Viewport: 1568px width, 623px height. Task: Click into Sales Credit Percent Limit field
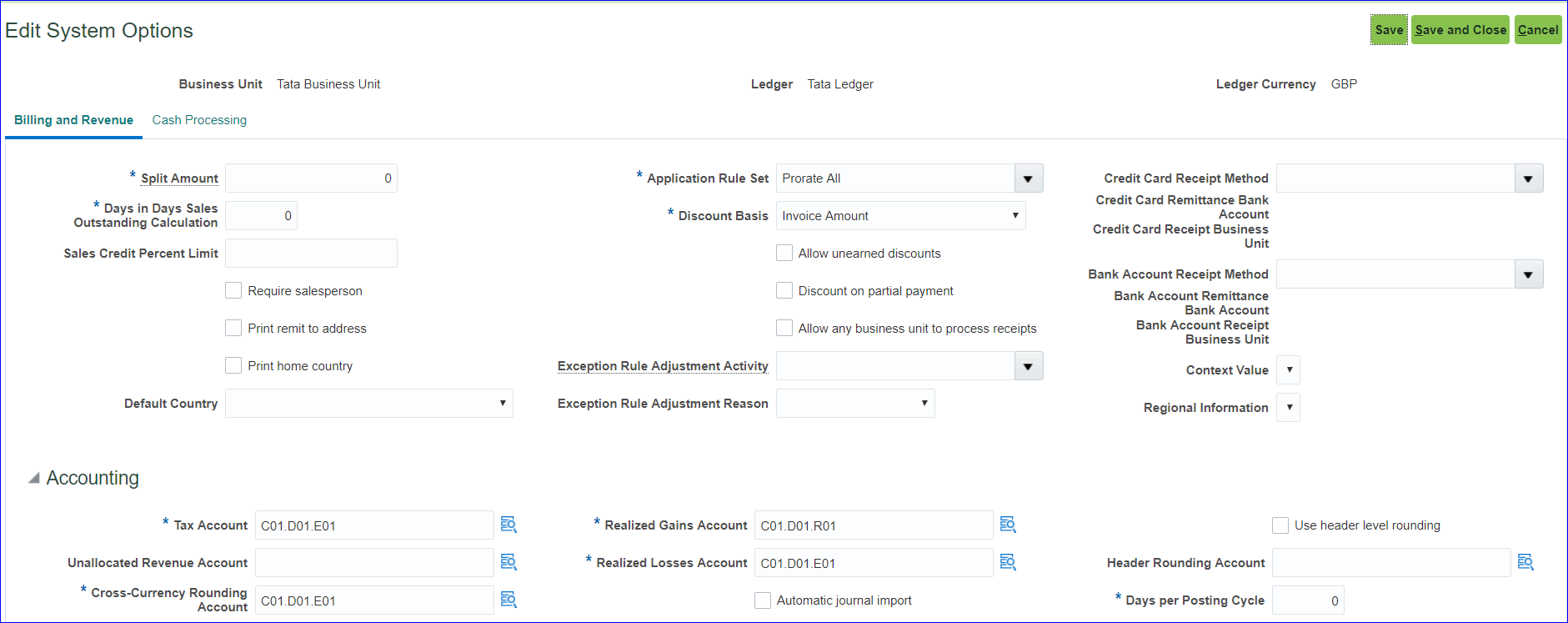(x=311, y=254)
